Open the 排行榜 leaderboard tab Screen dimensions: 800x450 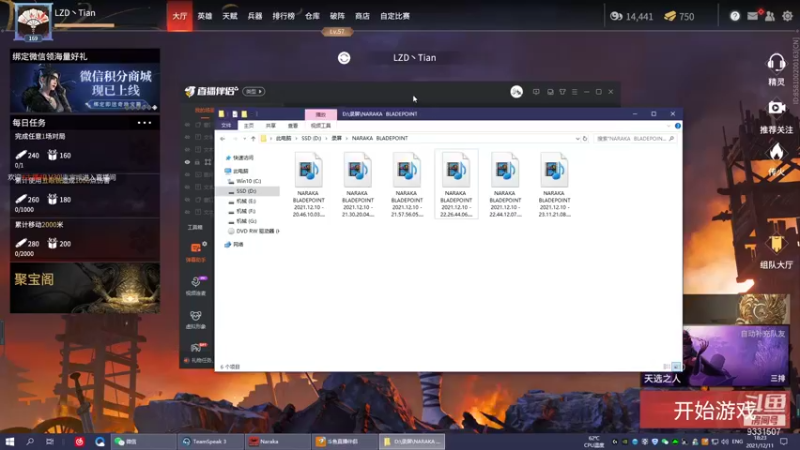[x=284, y=16]
